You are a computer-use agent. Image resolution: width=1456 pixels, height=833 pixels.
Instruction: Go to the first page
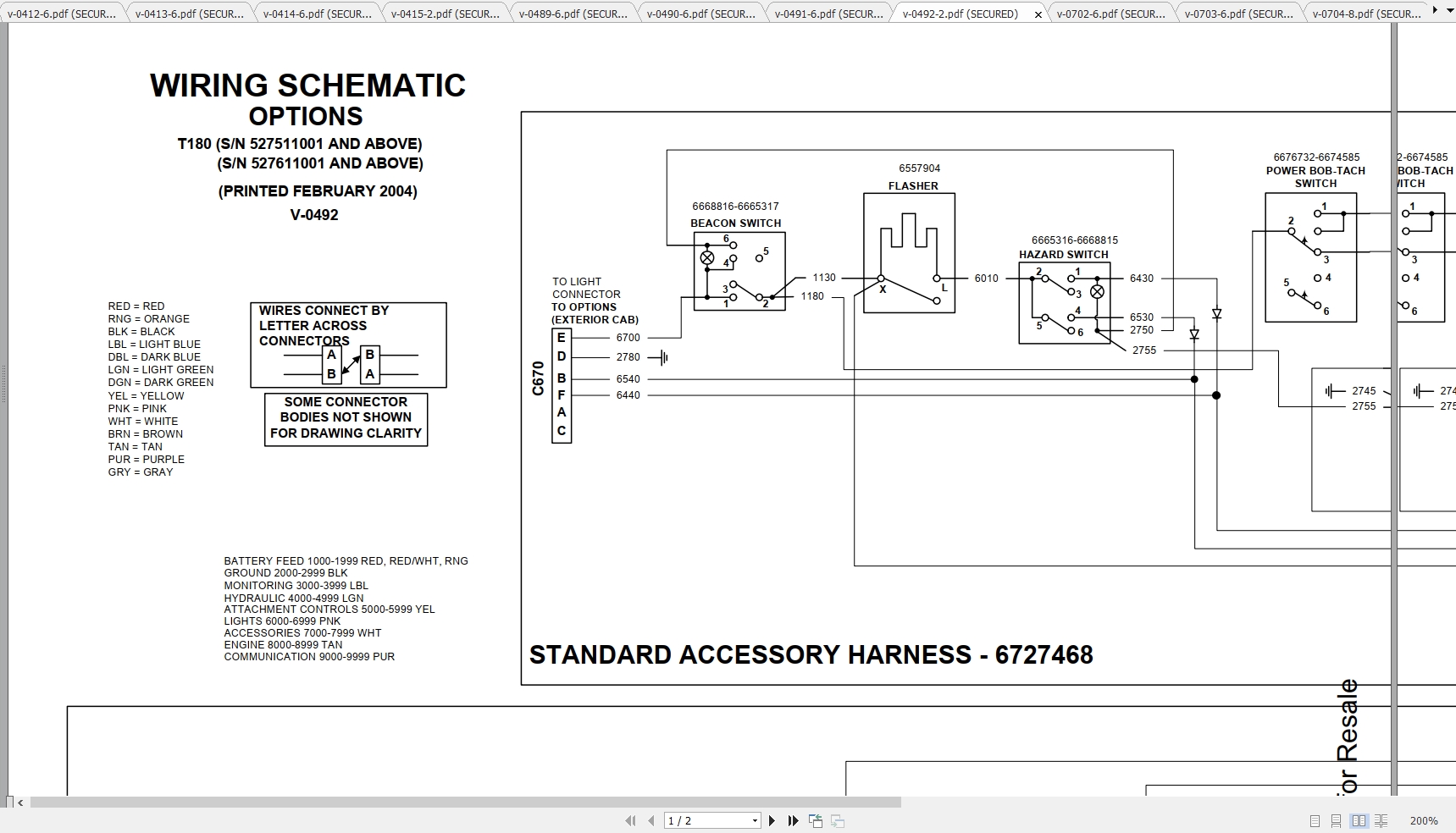[x=632, y=821]
